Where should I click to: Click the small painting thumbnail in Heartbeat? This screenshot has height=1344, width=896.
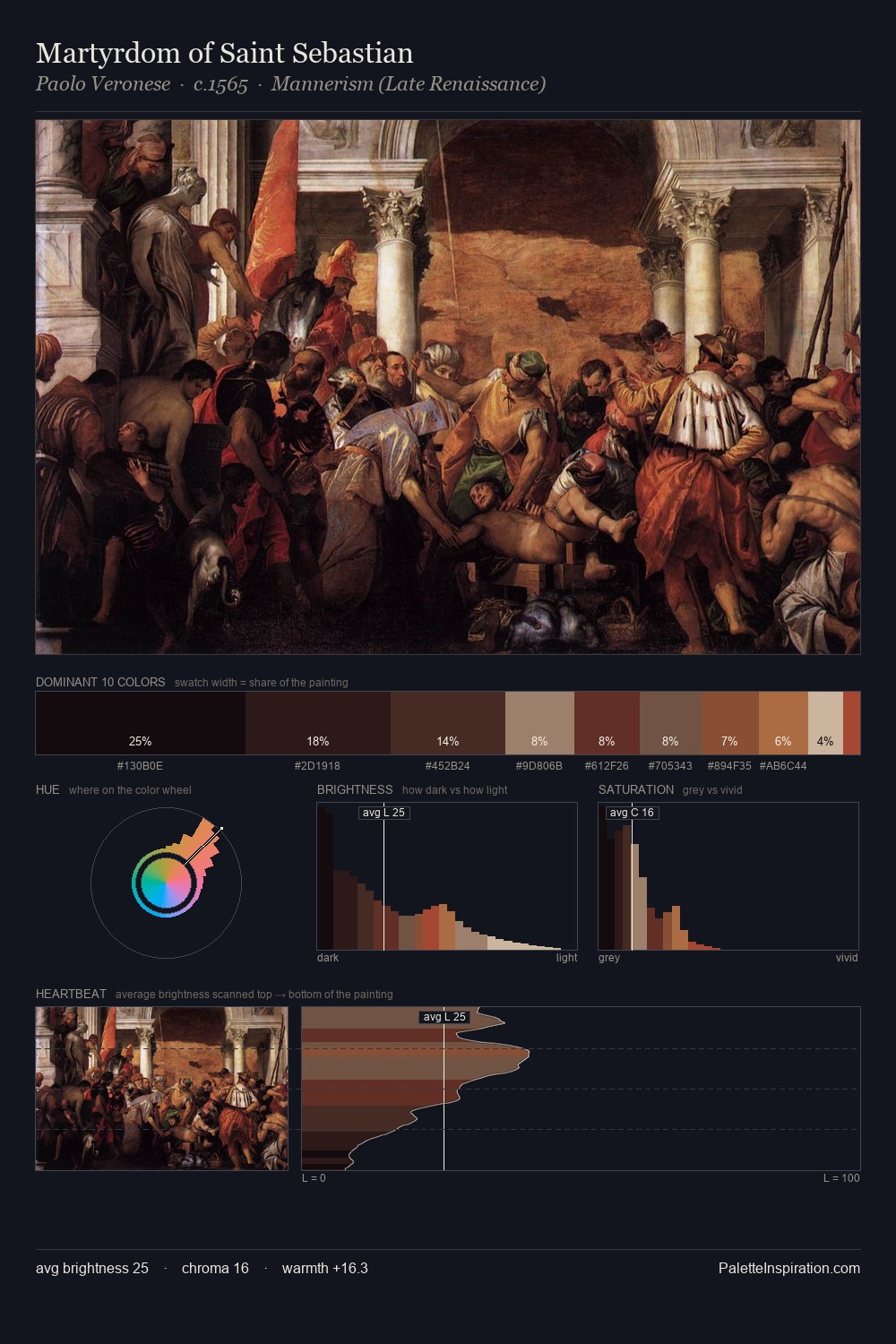(x=162, y=1089)
